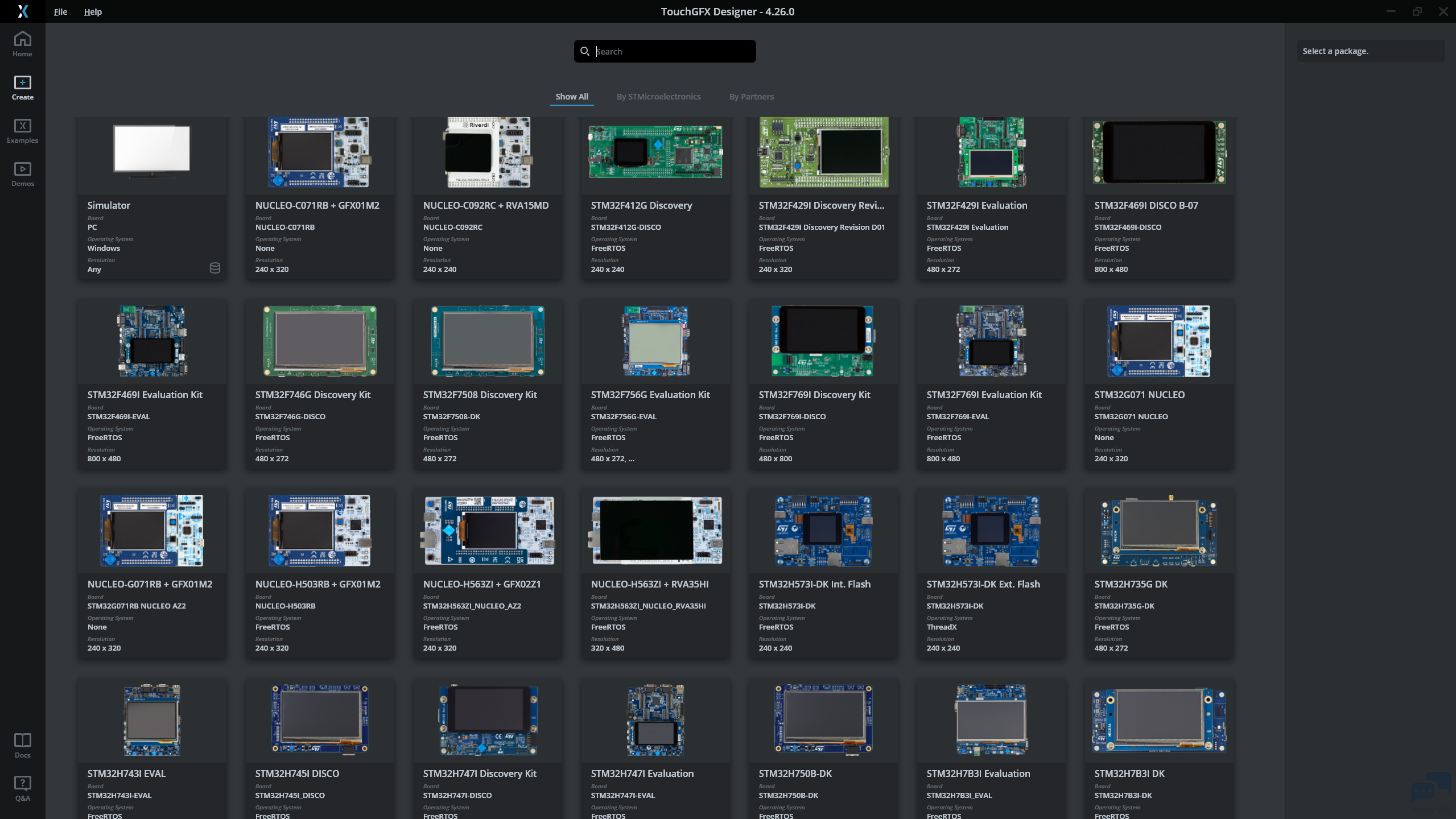Click the magnifier icon in search bar
1456x819 pixels.
584,51
